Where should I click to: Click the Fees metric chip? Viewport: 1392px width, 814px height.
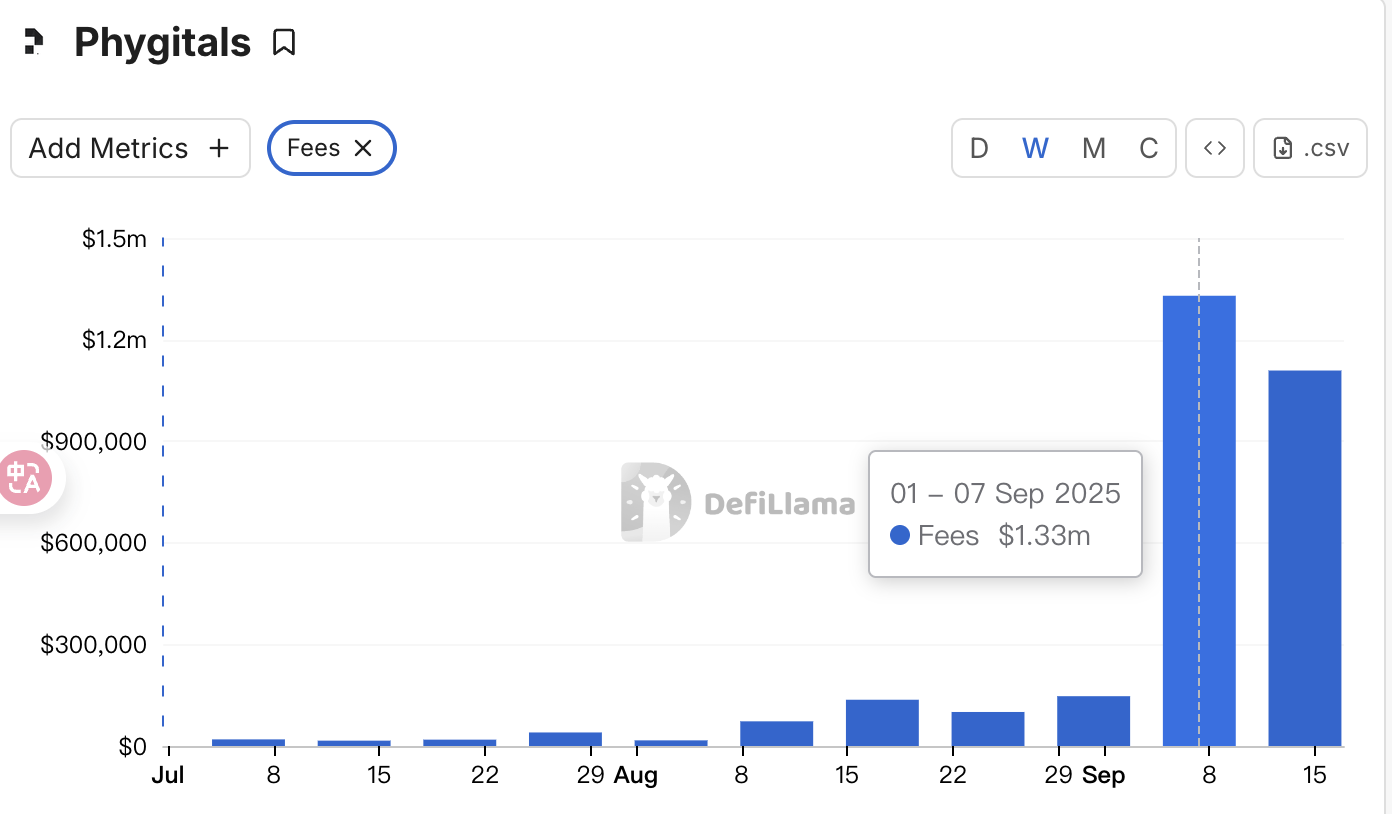pyautogui.click(x=314, y=148)
